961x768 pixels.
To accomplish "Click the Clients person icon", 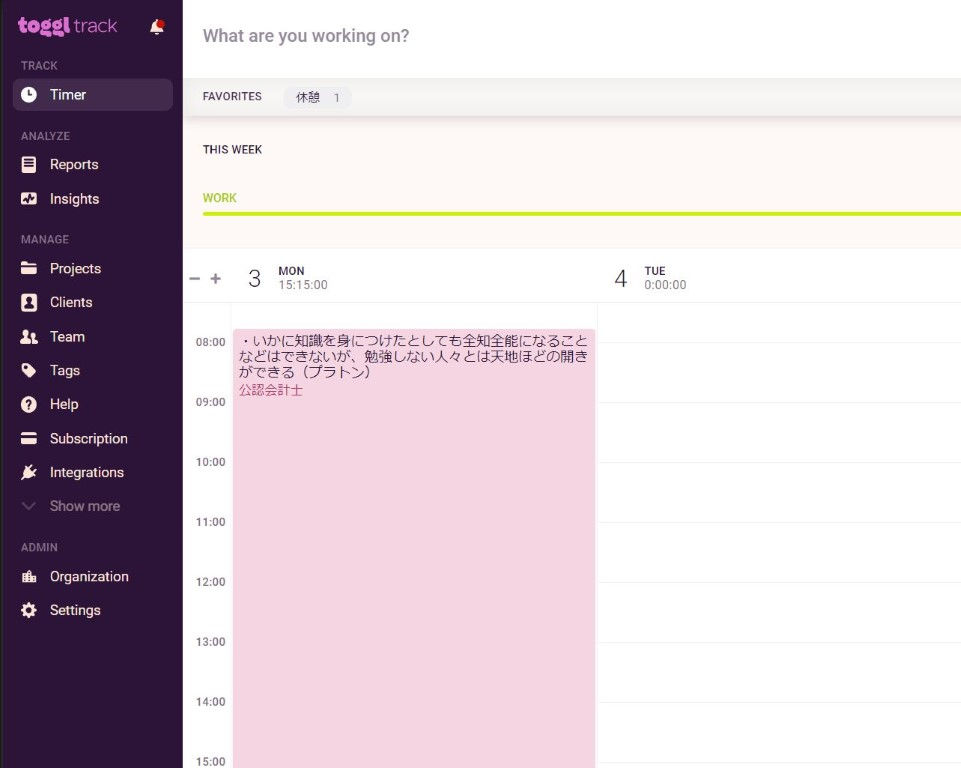I will pyautogui.click(x=29, y=302).
